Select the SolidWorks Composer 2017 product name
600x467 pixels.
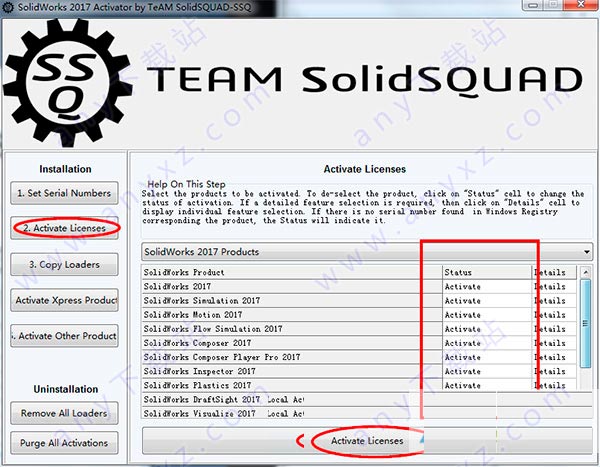tap(292, 343)
